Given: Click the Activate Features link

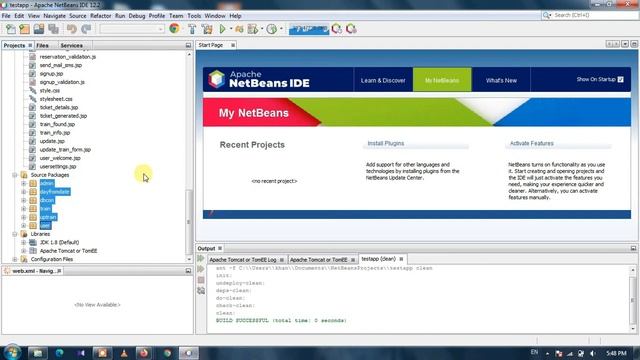Looking at the screenshot, I should coord(531,143).
